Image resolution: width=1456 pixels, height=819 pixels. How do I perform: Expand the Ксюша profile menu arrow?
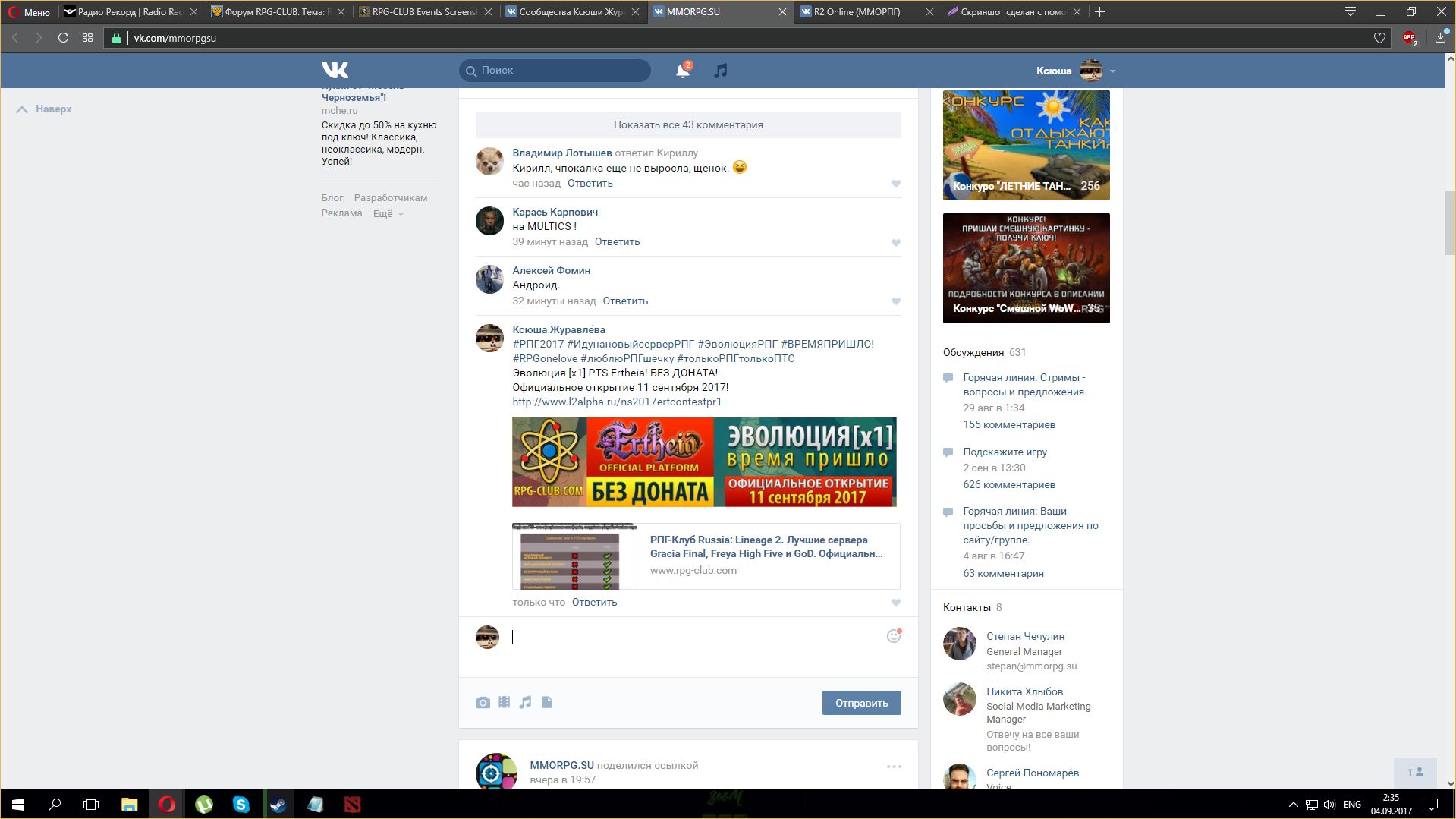pyautogui.click(x=1112, y=71)
